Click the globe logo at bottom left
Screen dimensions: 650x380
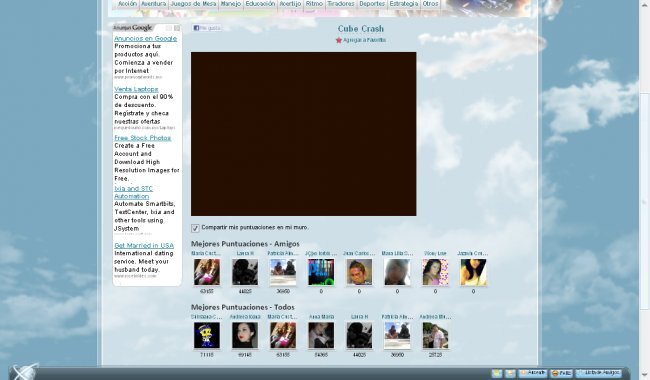(23, 372)
